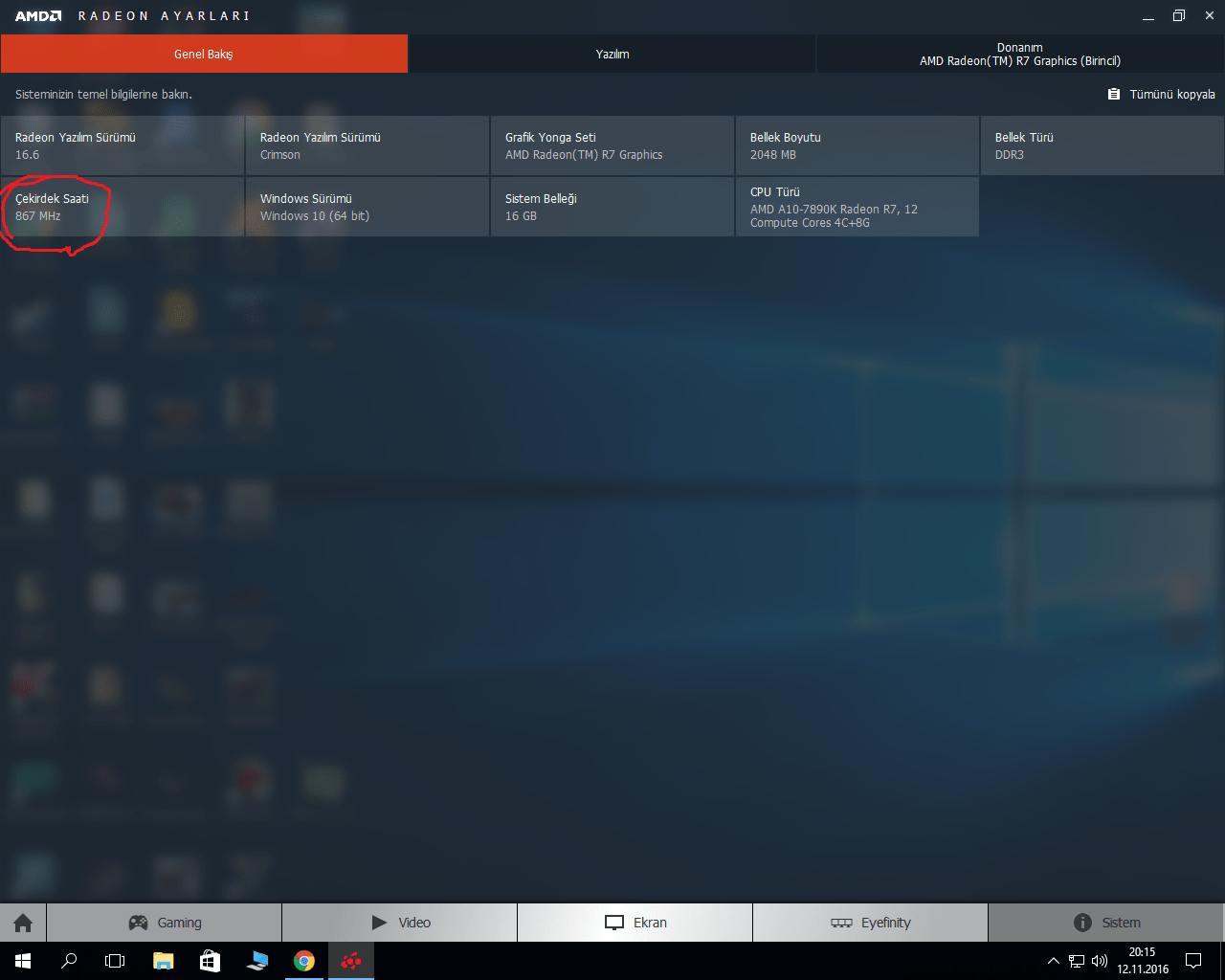Select the Grafik Yonga Seti tile
This screenshot has width=1225, height=980.
(612, 145)
